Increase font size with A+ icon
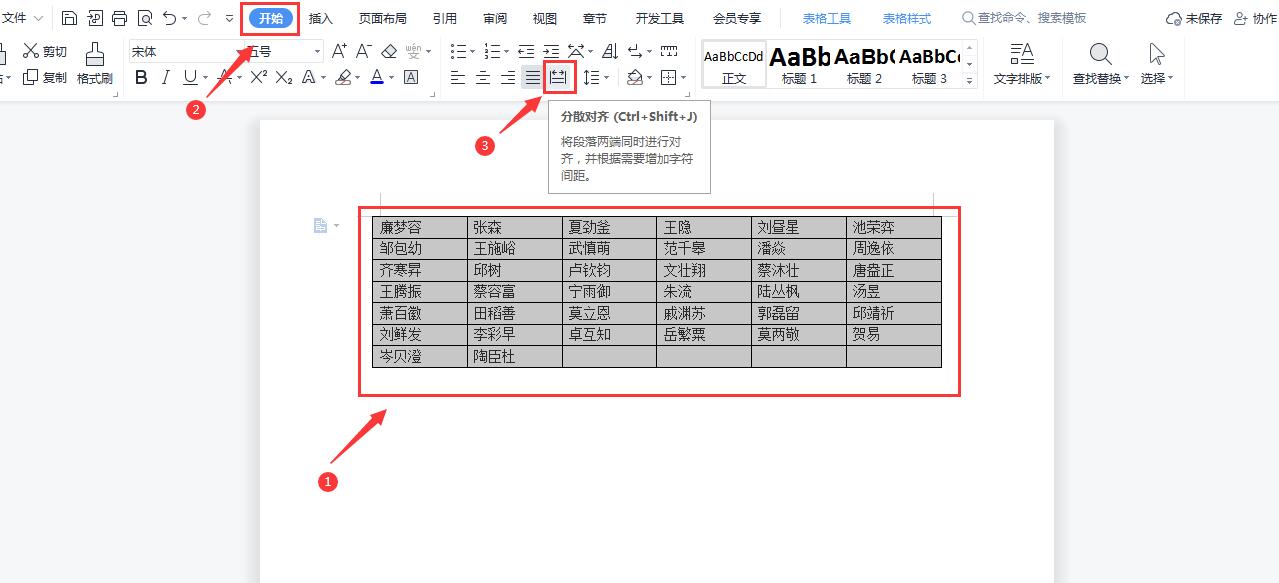Viewport: 1279px width, 583px height. tap(339, 51)
